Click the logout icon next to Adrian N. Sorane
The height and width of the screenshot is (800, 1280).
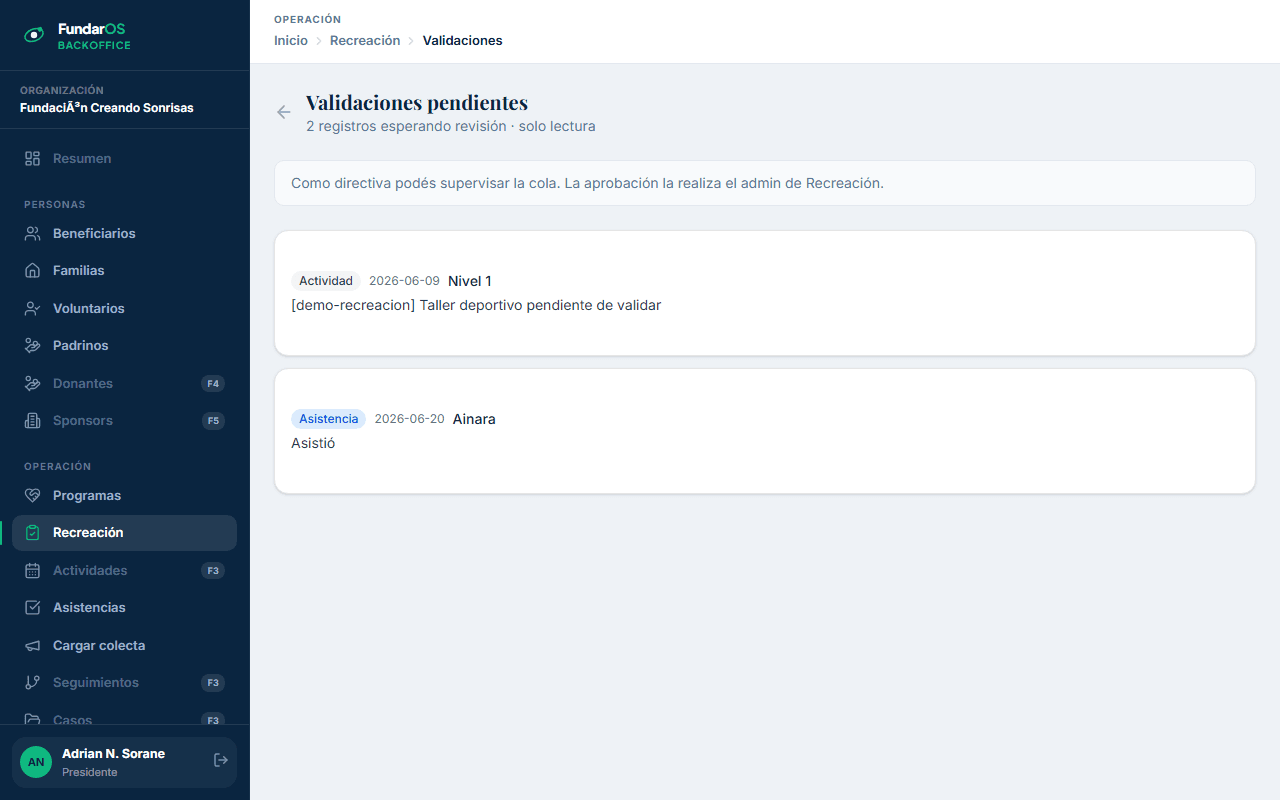221,761
